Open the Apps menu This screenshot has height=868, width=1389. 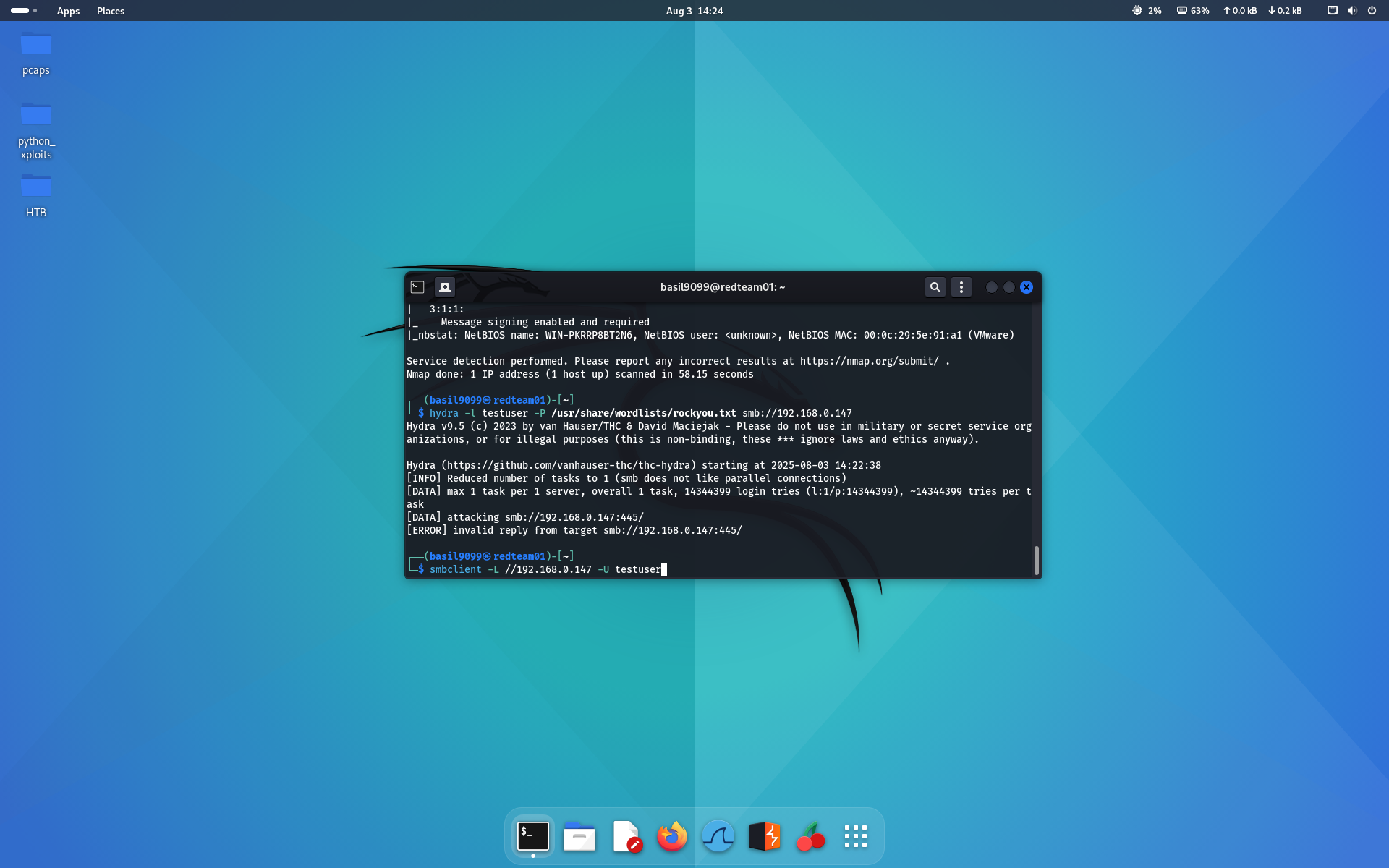pyautogui.click(x=68, y=11)
